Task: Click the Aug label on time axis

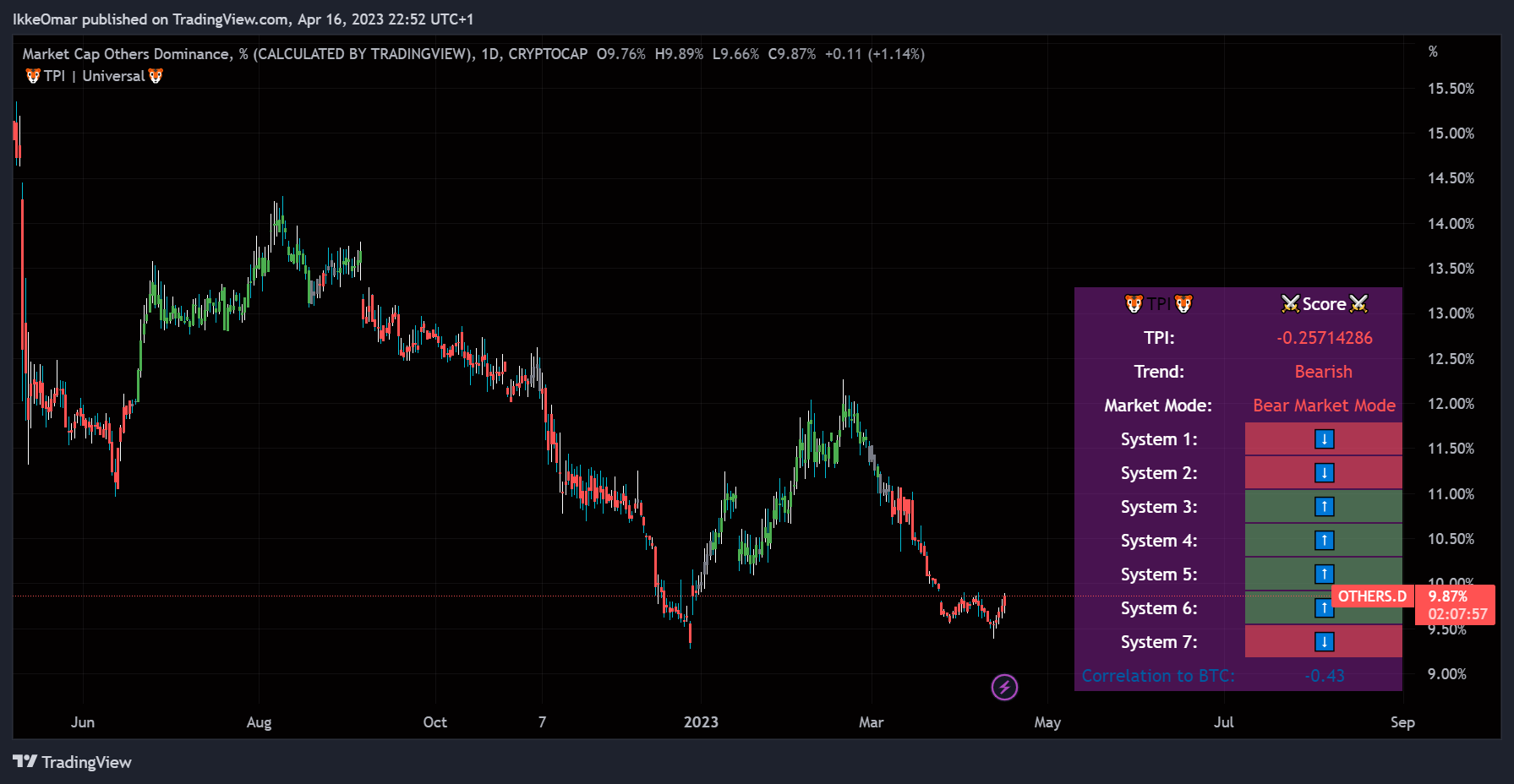Action: [x=259, y=722]
